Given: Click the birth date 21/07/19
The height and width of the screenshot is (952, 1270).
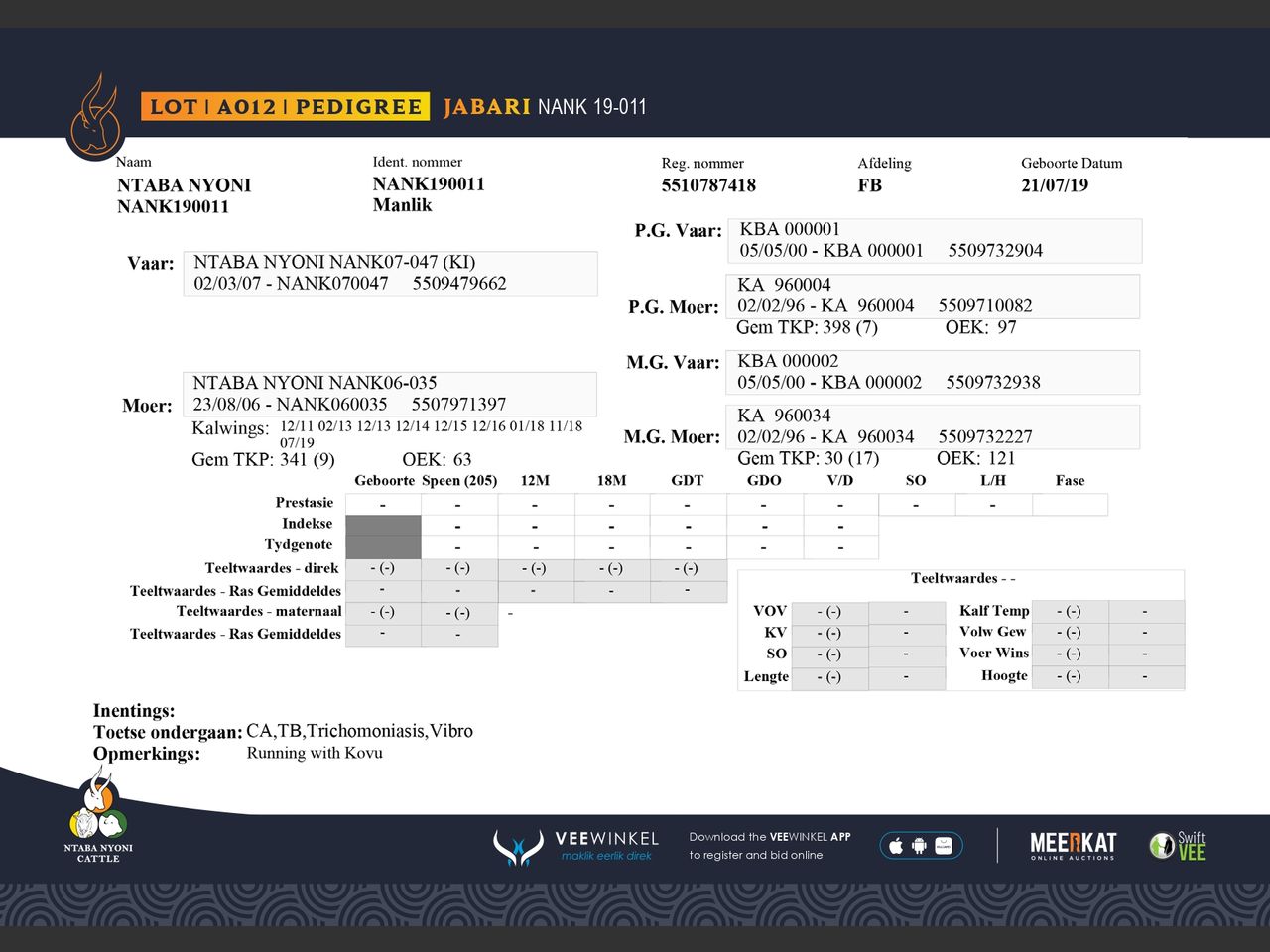Looking at the screenshot, I should point(1055,185).
